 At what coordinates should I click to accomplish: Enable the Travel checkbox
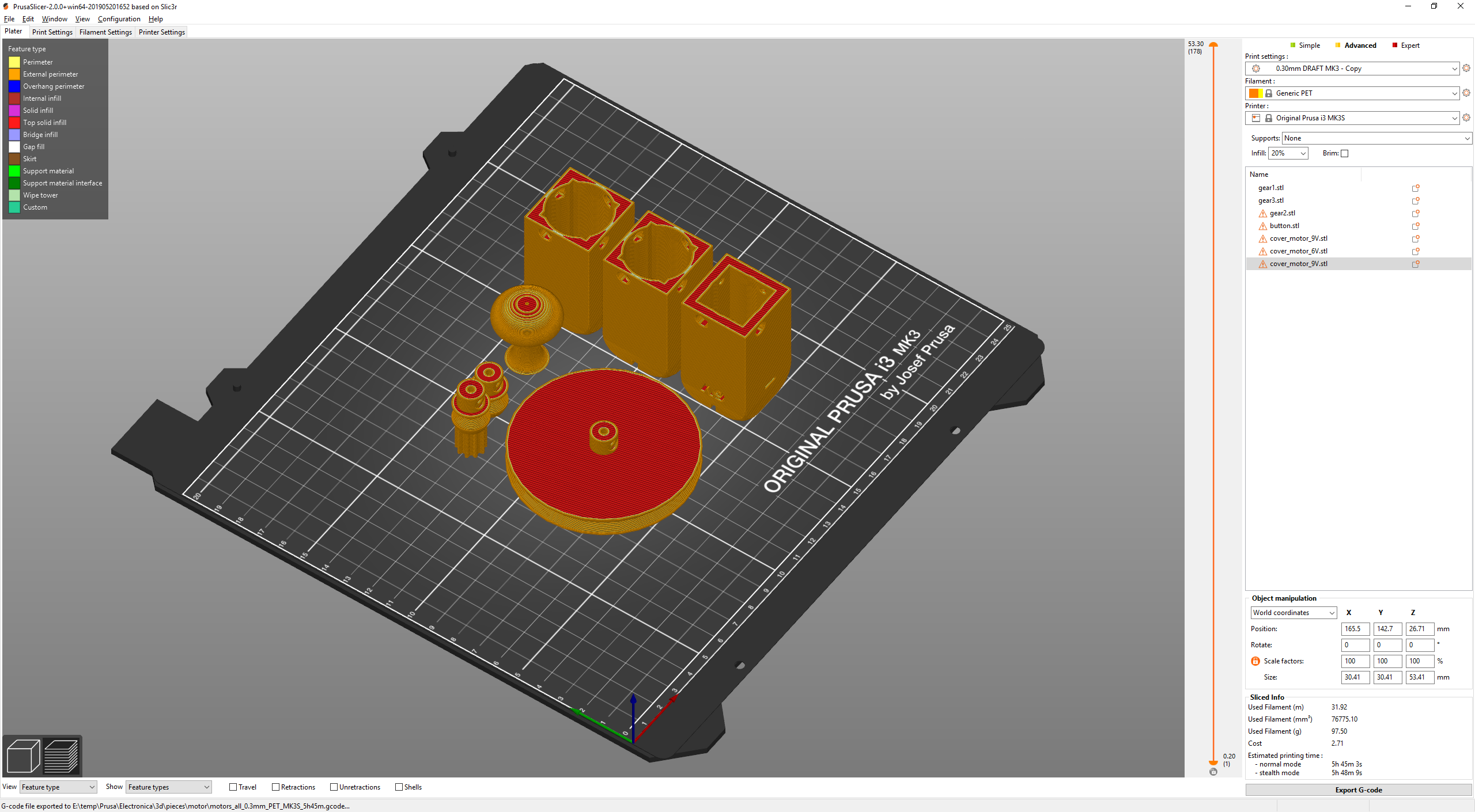coord(233,787)
